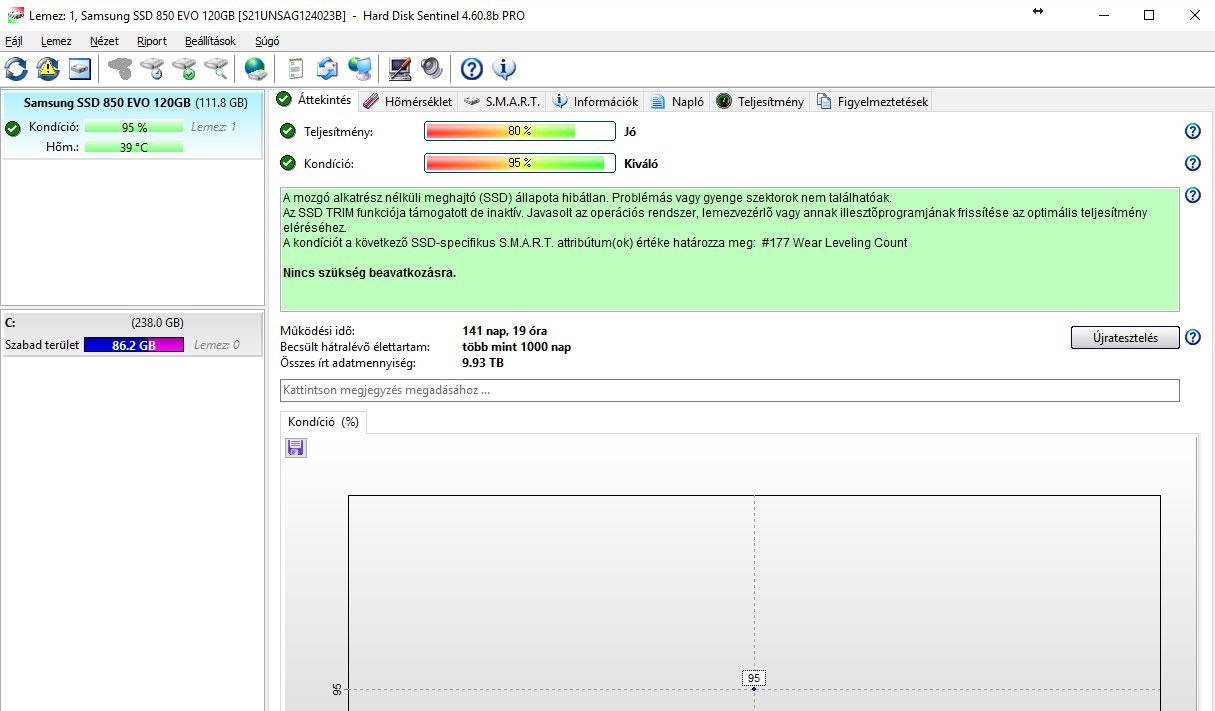
Task: Click the Újratesztelés button
Action: [x=1125, y=337]
